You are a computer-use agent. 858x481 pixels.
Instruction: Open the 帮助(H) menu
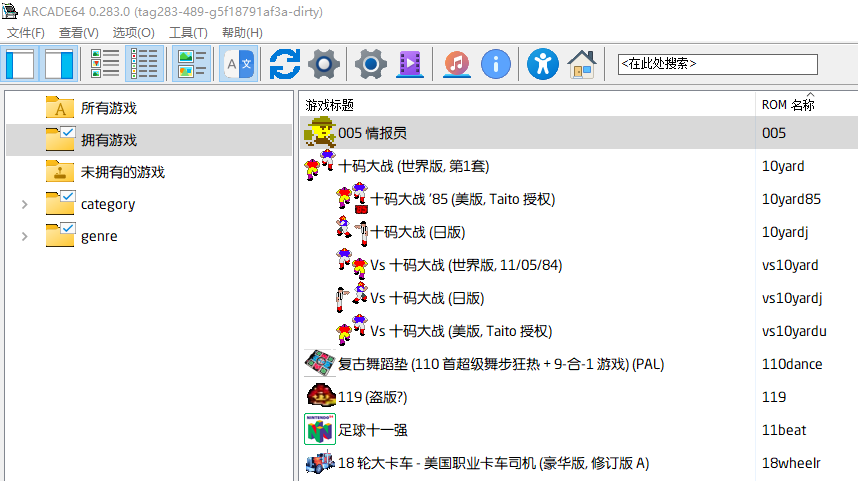tap(242, 33)
